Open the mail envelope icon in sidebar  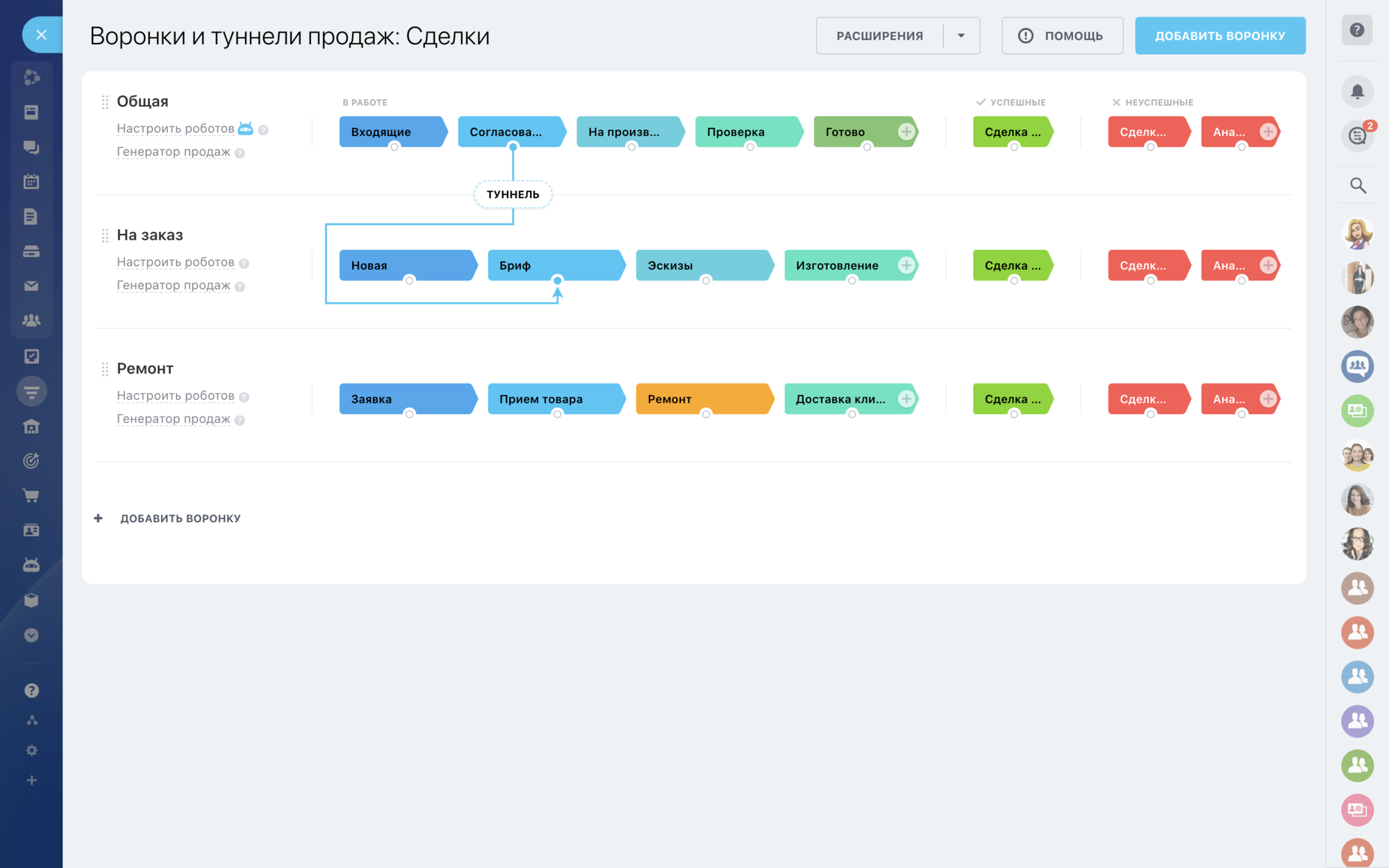pyautogui.click(x=31, y=285)
